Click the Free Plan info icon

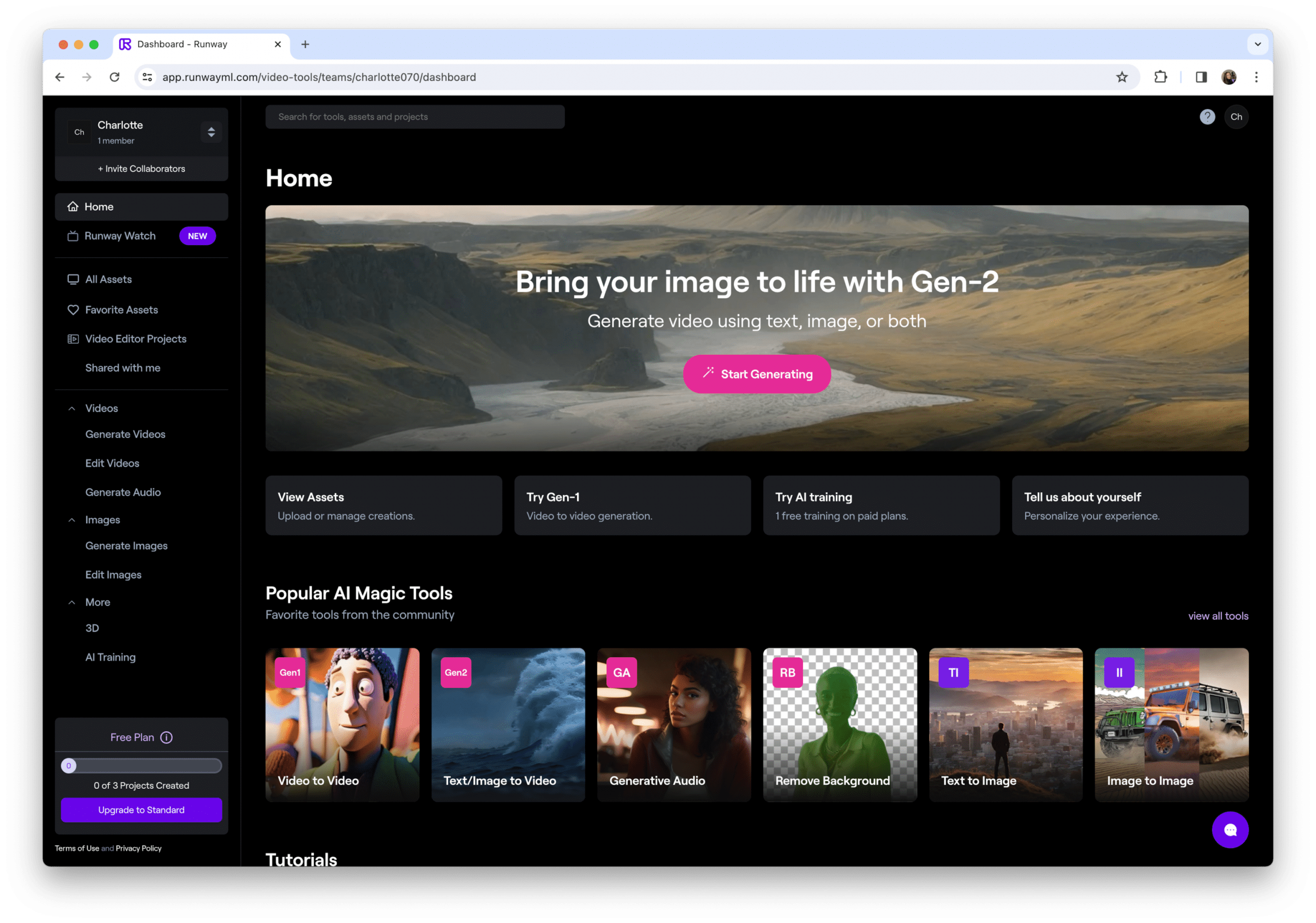166,738
